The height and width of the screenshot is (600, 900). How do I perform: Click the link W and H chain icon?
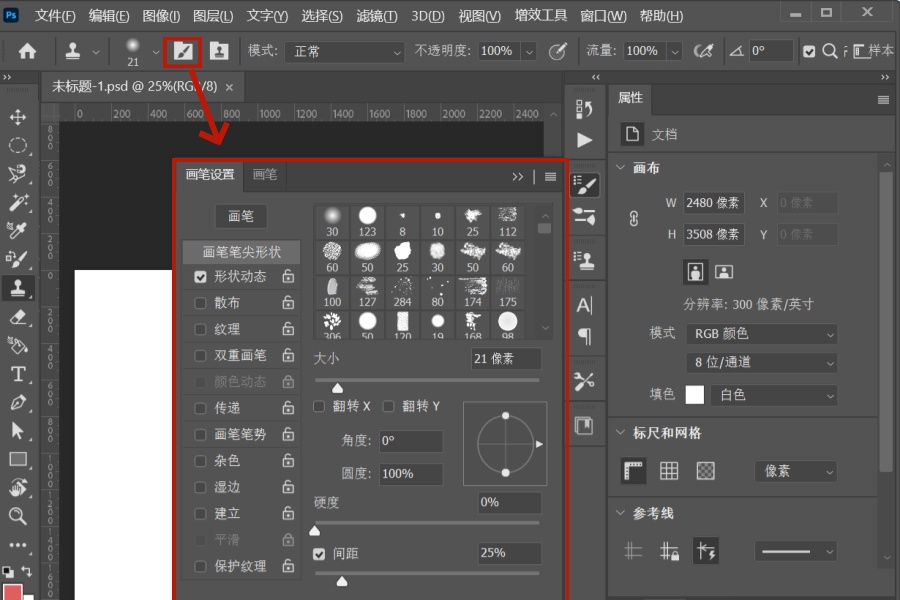[634, 219]
